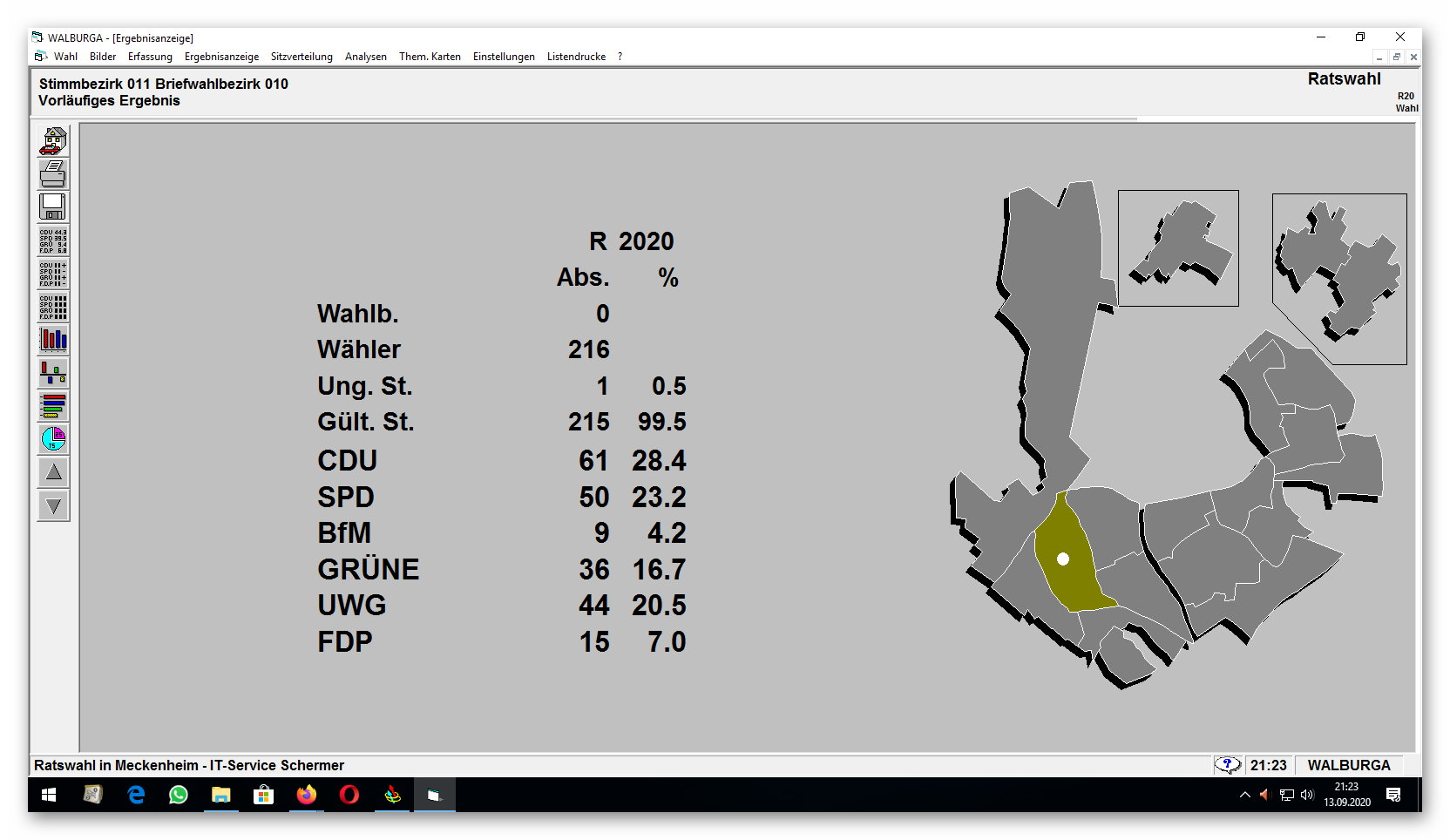The width and height of the screenshot is (1450, 840).
Task: Click the status bar time 21:23
Action: click(1268, 765)
